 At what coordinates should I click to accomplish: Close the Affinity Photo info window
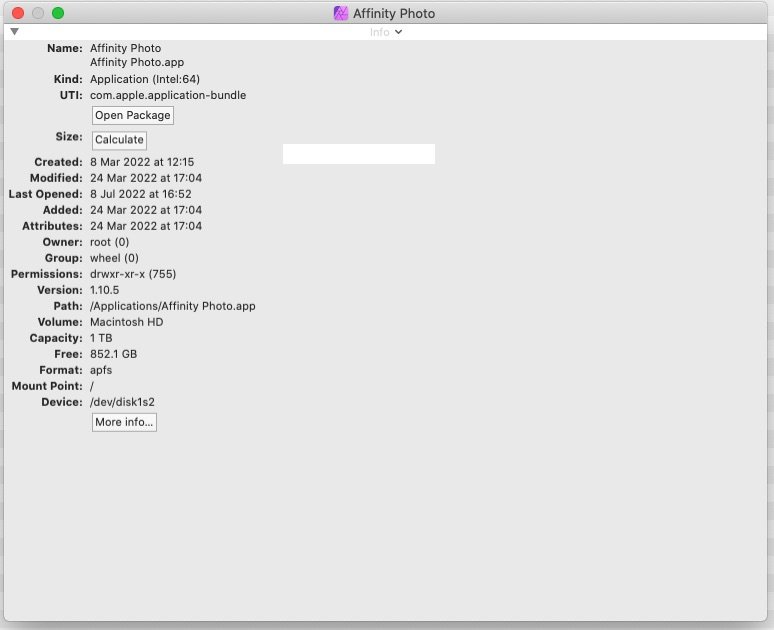[18, 13]
